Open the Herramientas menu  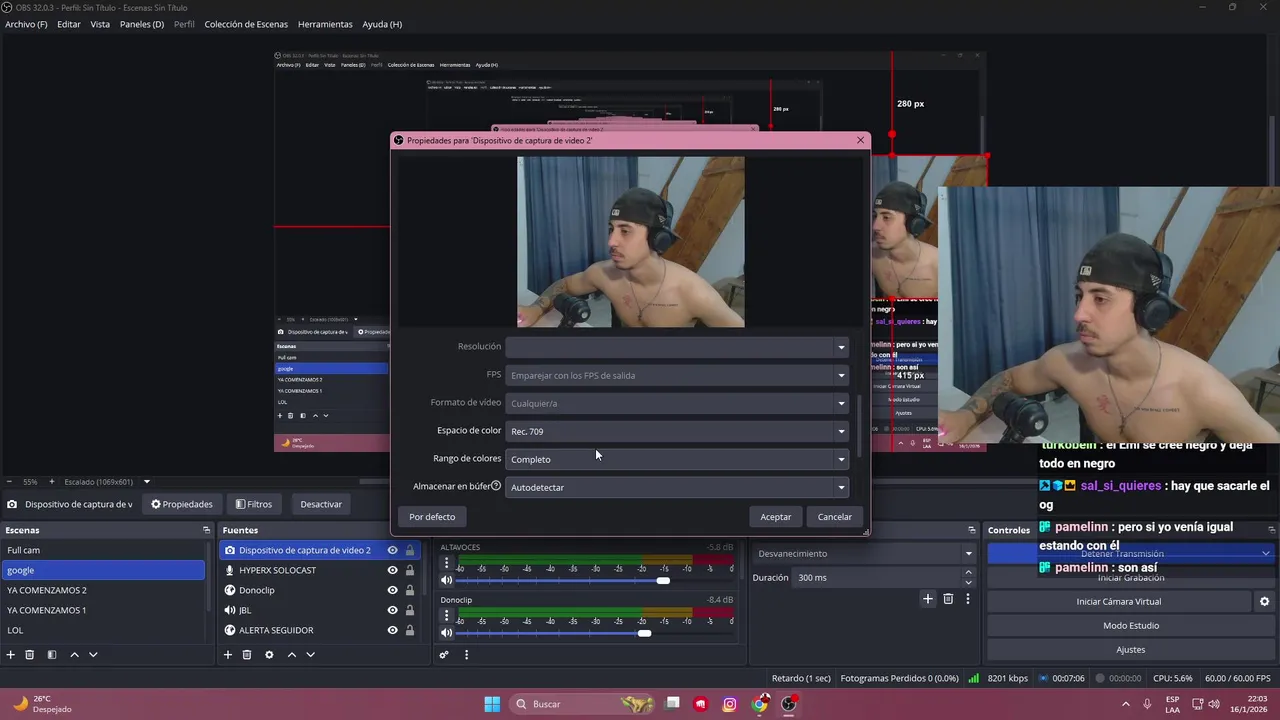point(325,24)
